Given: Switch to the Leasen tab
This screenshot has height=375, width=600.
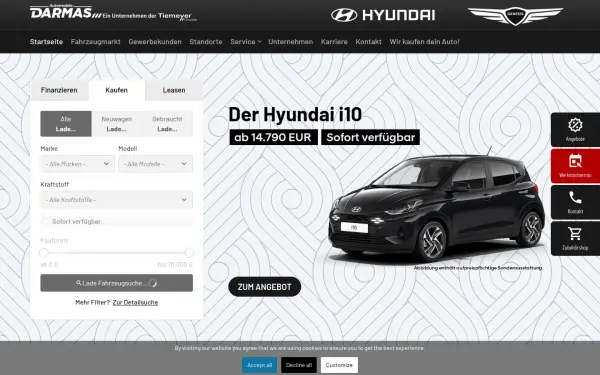Looking at the screenshot, I should 174,90.
